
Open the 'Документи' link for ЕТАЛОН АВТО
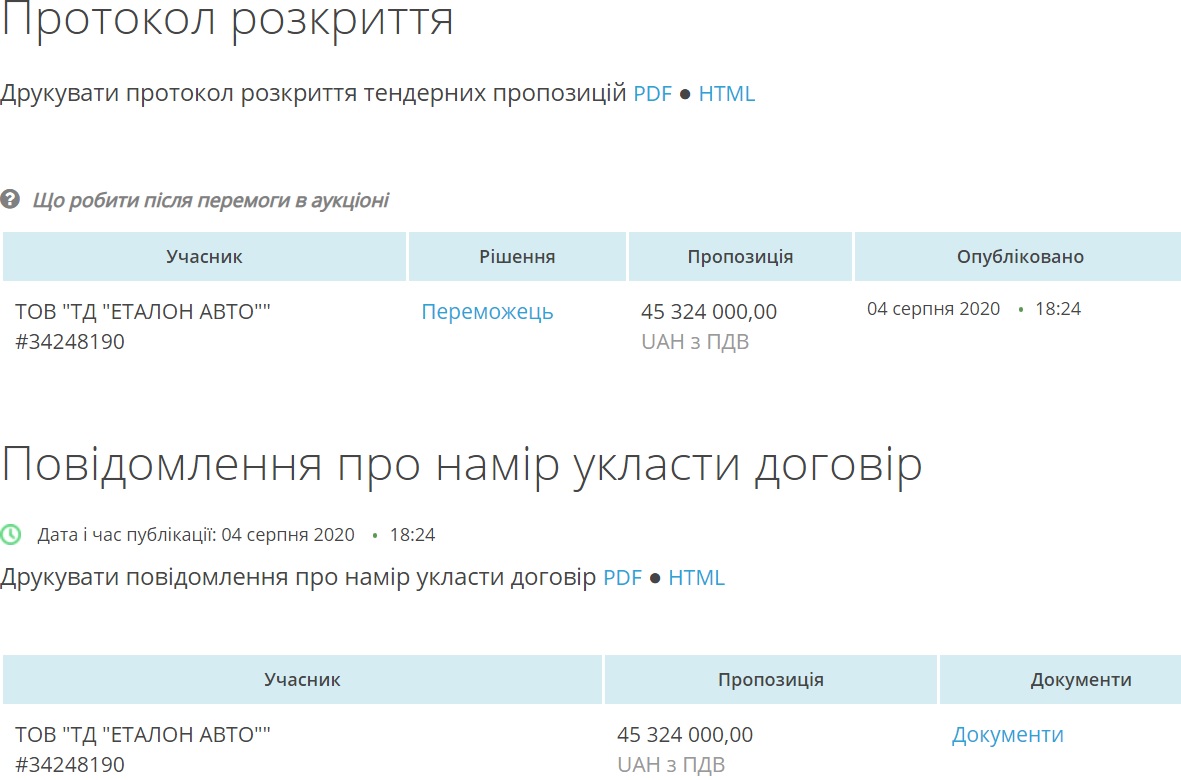pyautogui.click(x=1008, y=735)
